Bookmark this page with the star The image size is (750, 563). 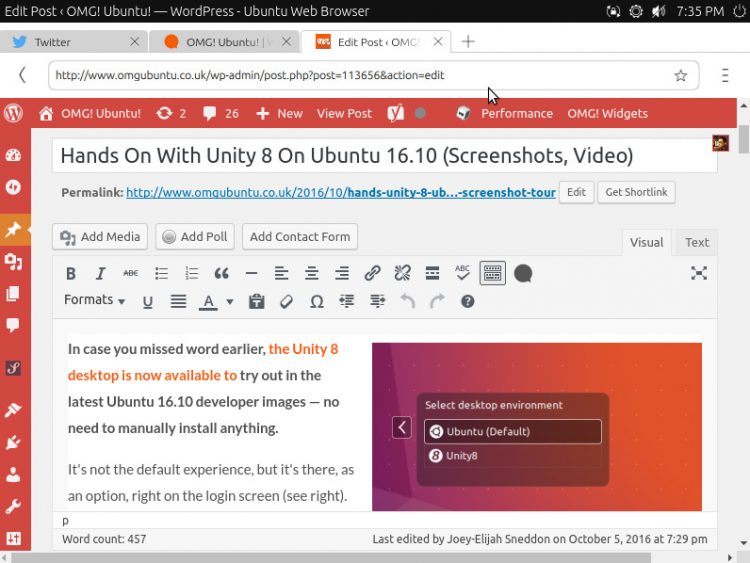click(681, 75)
